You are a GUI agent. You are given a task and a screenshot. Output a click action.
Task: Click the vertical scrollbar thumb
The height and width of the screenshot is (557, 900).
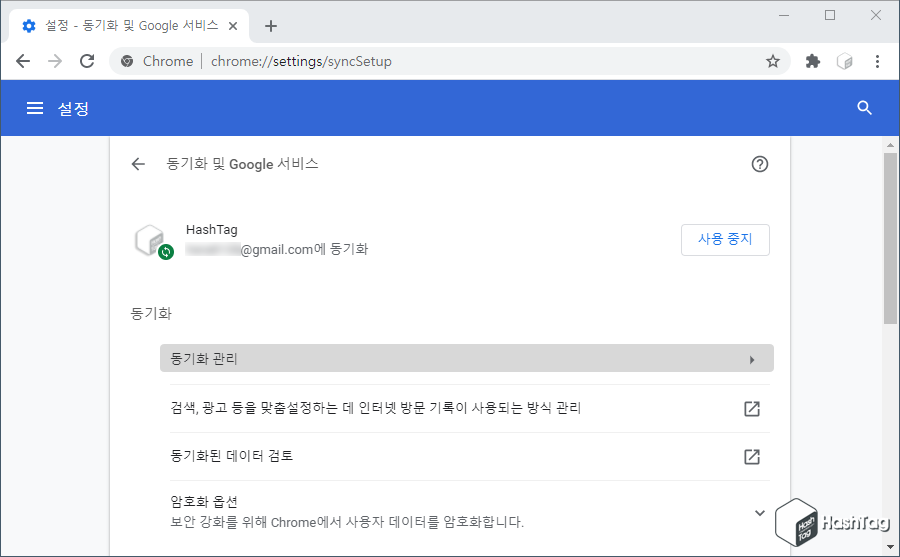(x=890, y=238)
